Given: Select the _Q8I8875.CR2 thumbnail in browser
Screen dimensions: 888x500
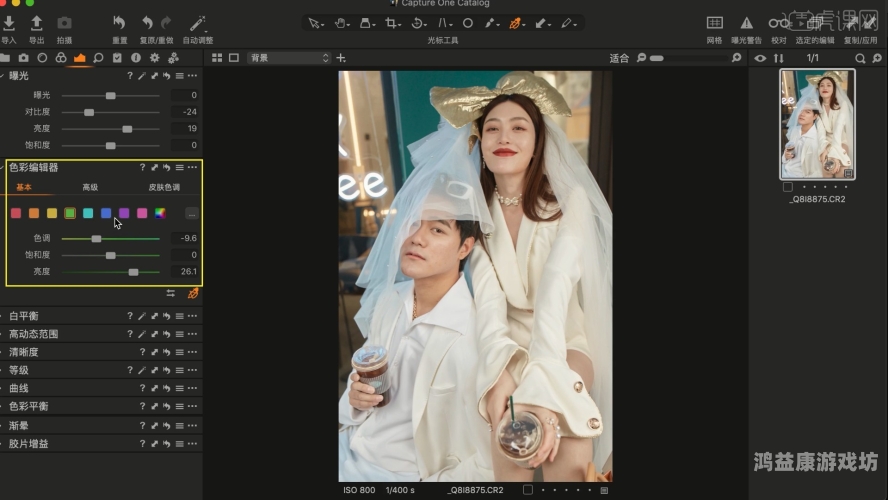Looking at the screenshot, I should 817,124.
